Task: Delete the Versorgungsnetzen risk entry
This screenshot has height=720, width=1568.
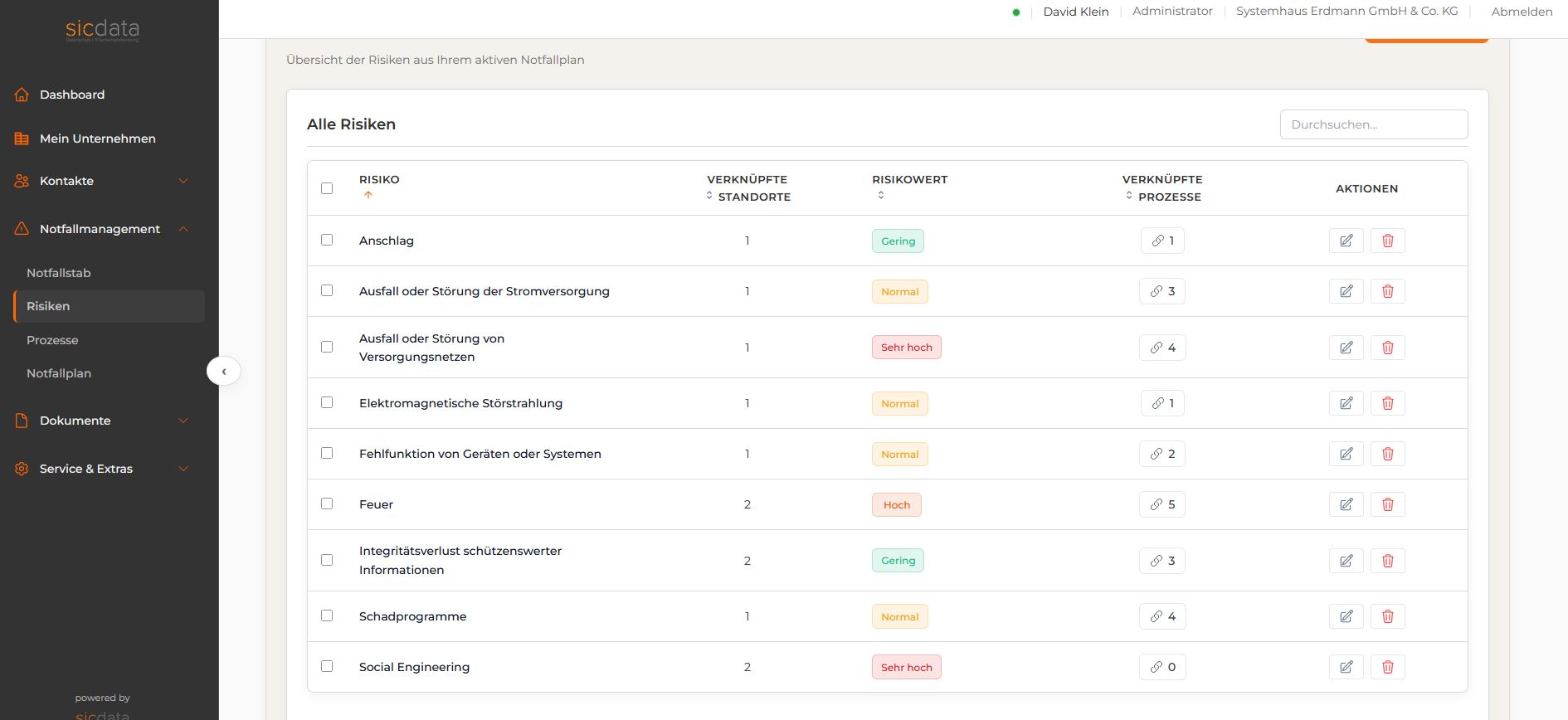Action: [1387, 348]
